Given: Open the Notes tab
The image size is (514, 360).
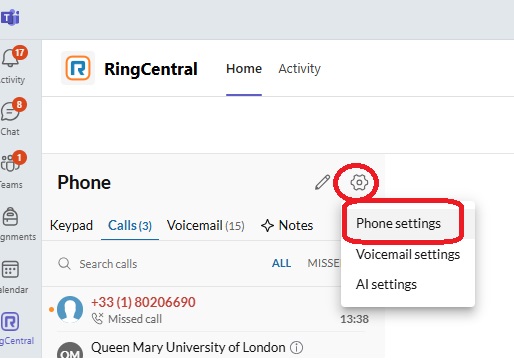Looking at the screenshot, I should [287, 225].
